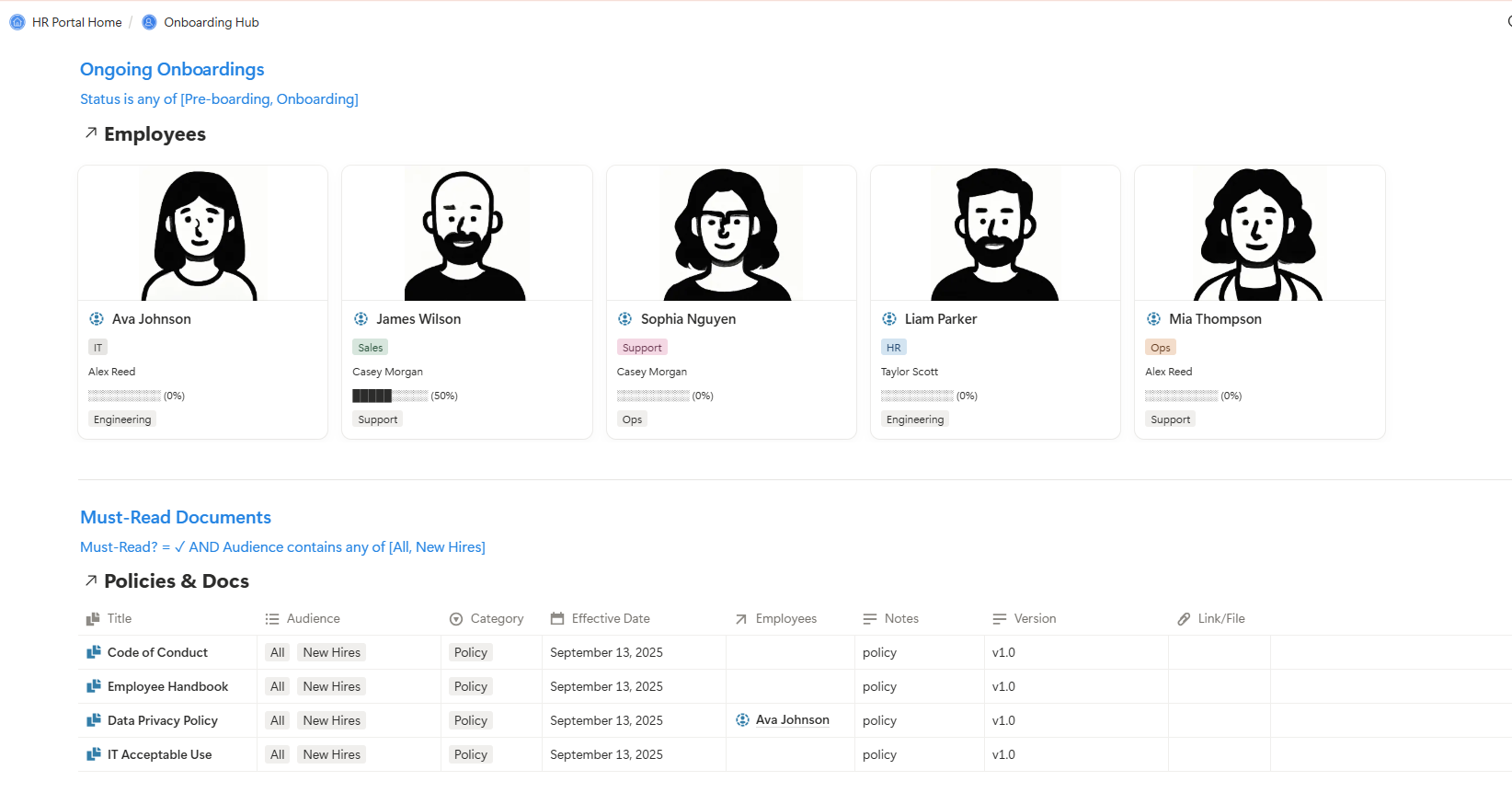This screenshot has height=804, width=1512.
Task: Click the Employee Handbook document icon
Action: click(x=94, y=686)
